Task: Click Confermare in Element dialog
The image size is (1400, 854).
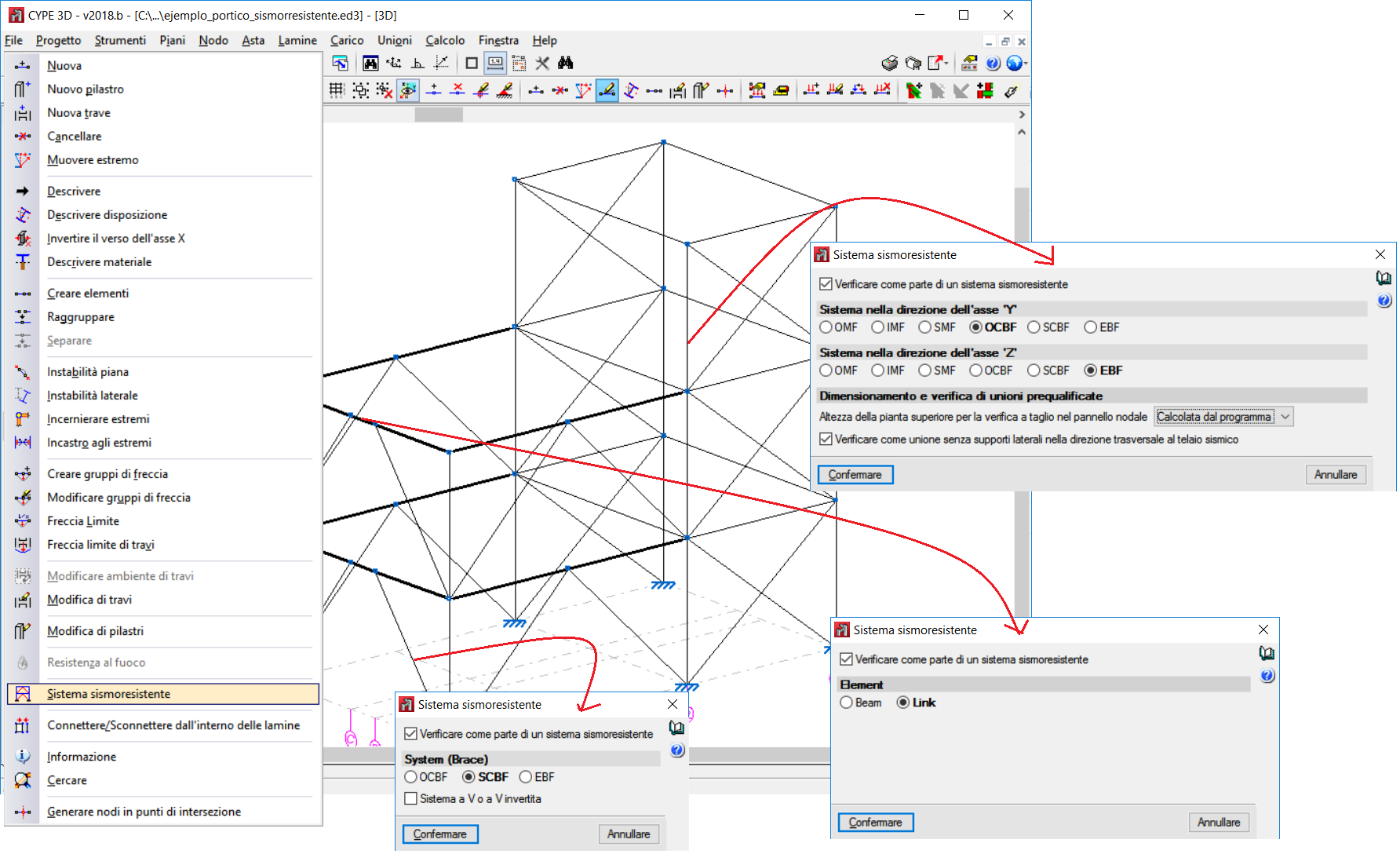Action: (876, 823)
